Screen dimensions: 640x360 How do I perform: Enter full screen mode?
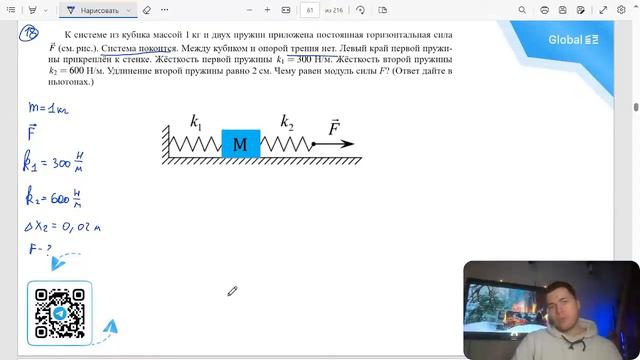603,10
